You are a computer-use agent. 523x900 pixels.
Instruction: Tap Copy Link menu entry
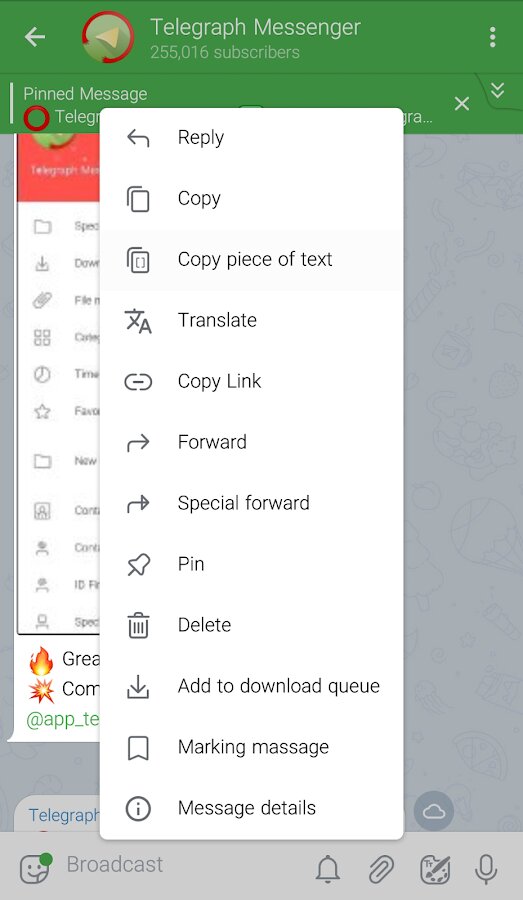click(251, 381)
